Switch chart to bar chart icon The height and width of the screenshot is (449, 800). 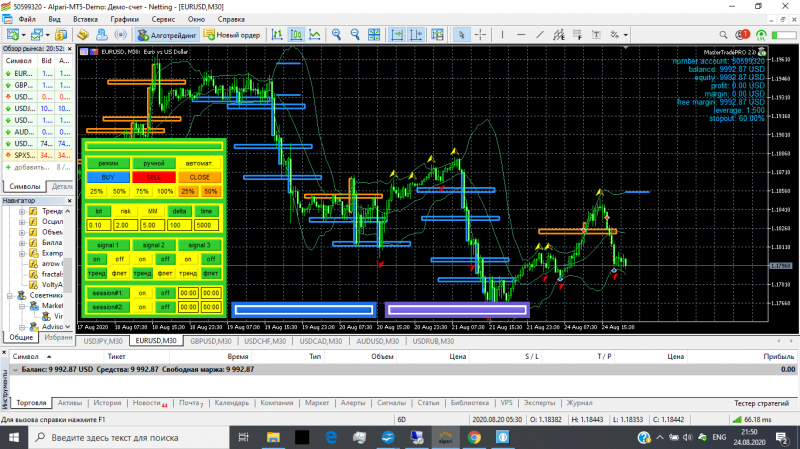pos(277,35)
